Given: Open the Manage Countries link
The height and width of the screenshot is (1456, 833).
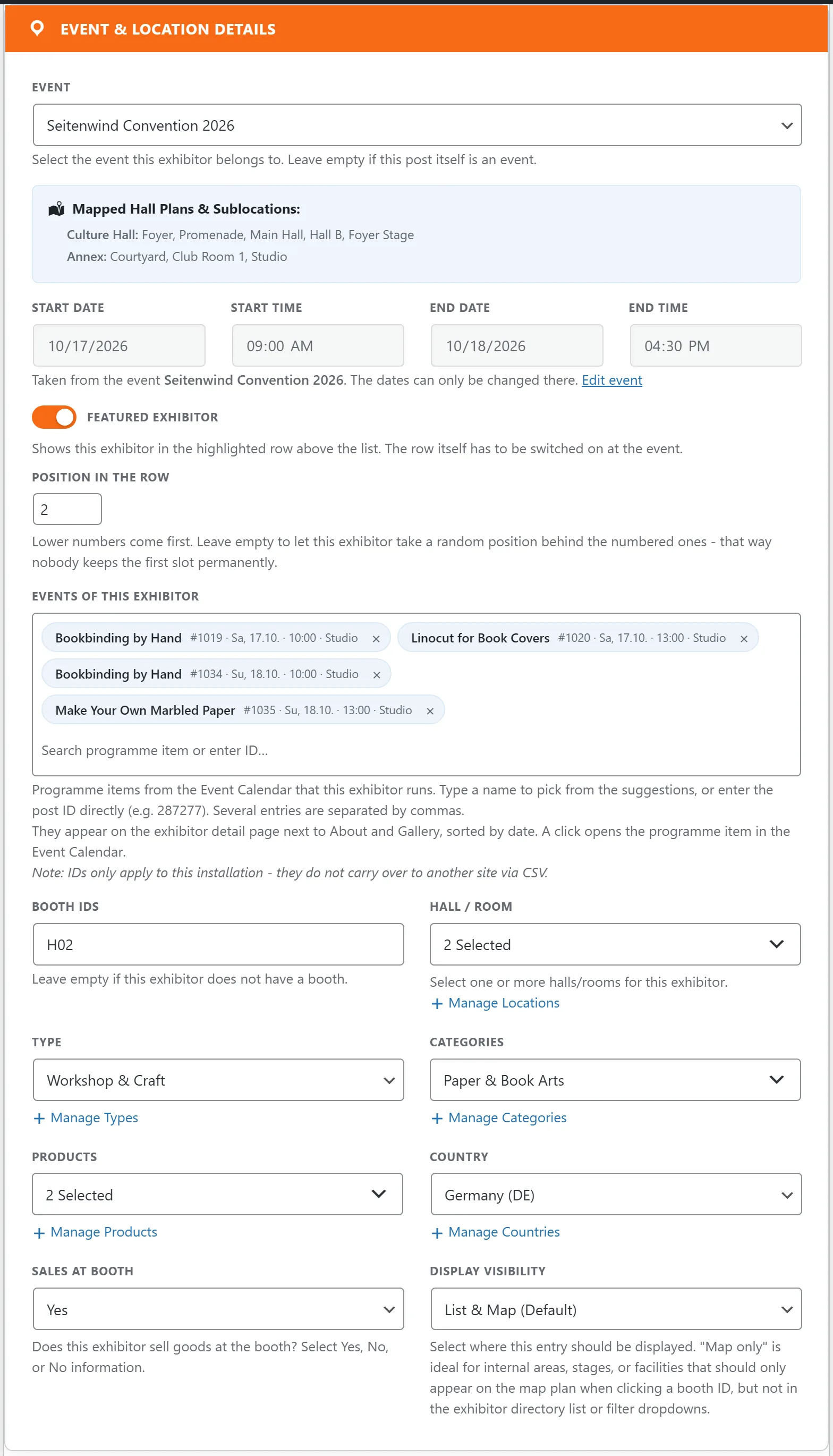Looking at the screenshot, I should [x=504, y=1232].
